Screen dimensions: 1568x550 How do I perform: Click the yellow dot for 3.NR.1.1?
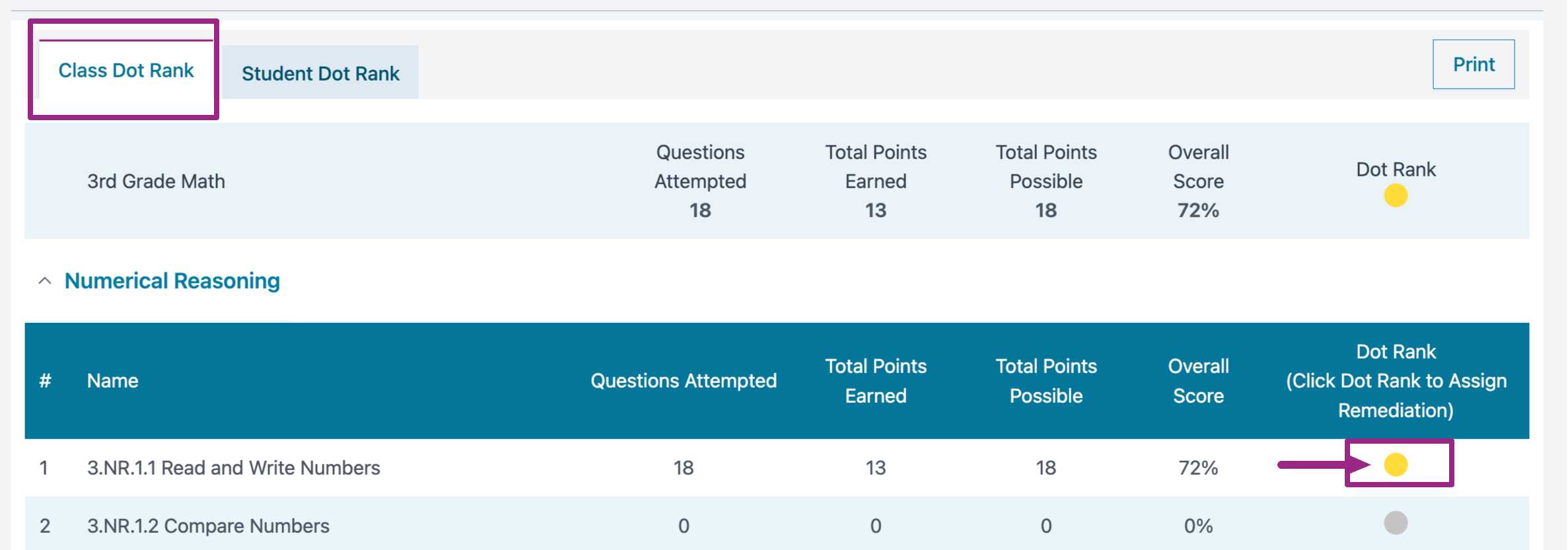tap(1395, 464)
